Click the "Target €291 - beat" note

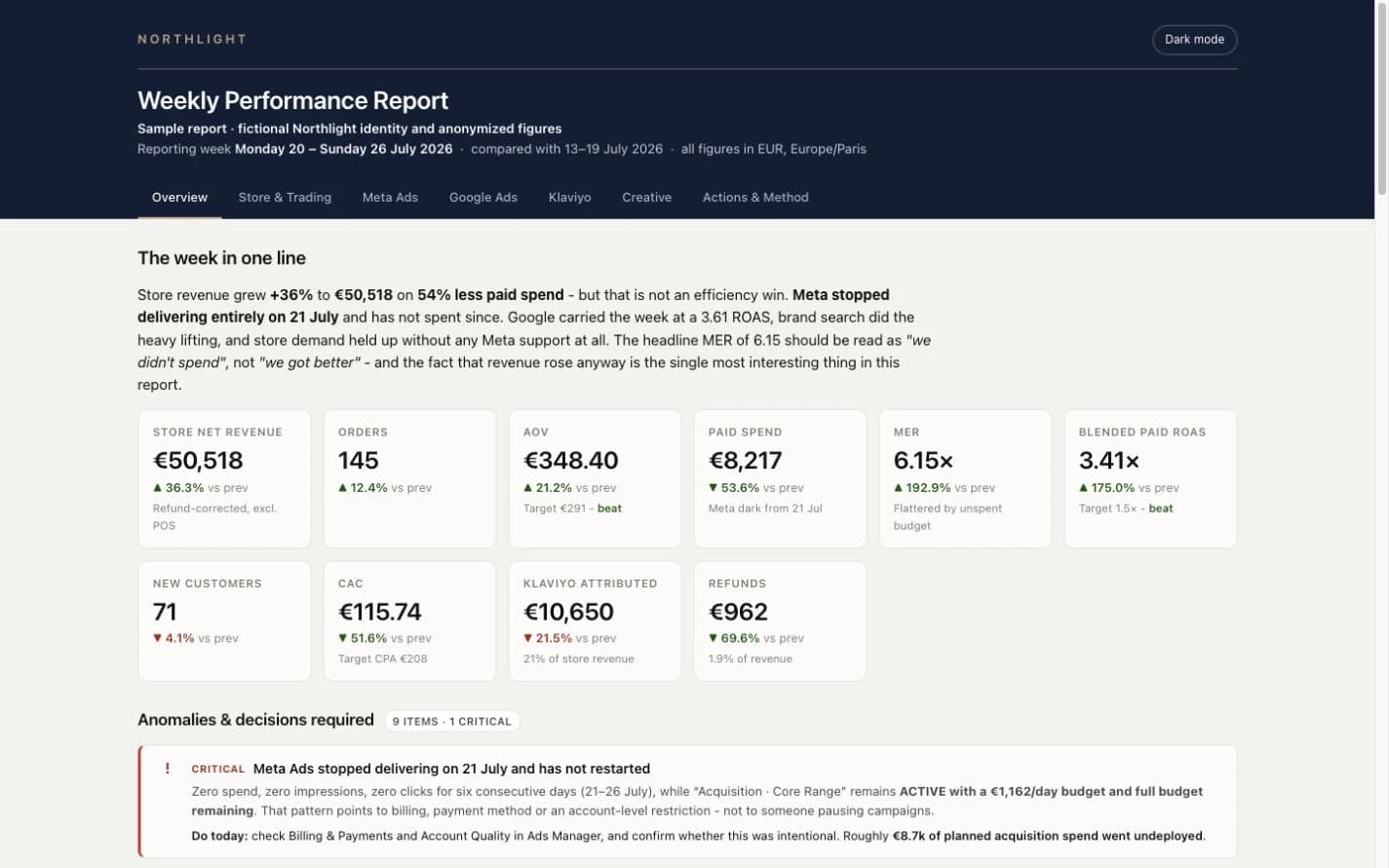pos(572,509)
